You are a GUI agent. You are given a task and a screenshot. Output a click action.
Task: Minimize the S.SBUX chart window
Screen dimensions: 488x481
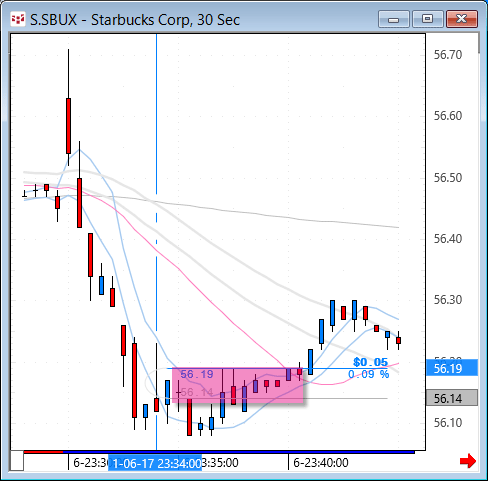tap(394, 19)
